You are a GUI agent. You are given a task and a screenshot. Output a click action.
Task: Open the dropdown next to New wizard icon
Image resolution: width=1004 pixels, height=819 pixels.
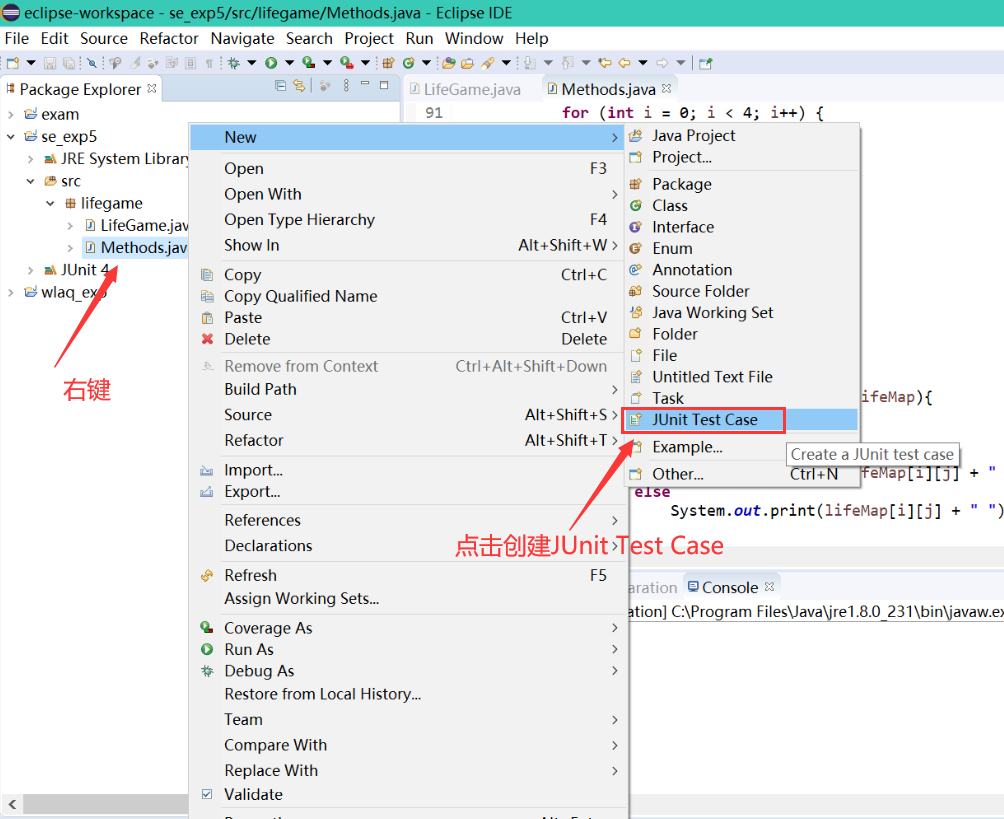pyautogui.click(x=30, y=63)
